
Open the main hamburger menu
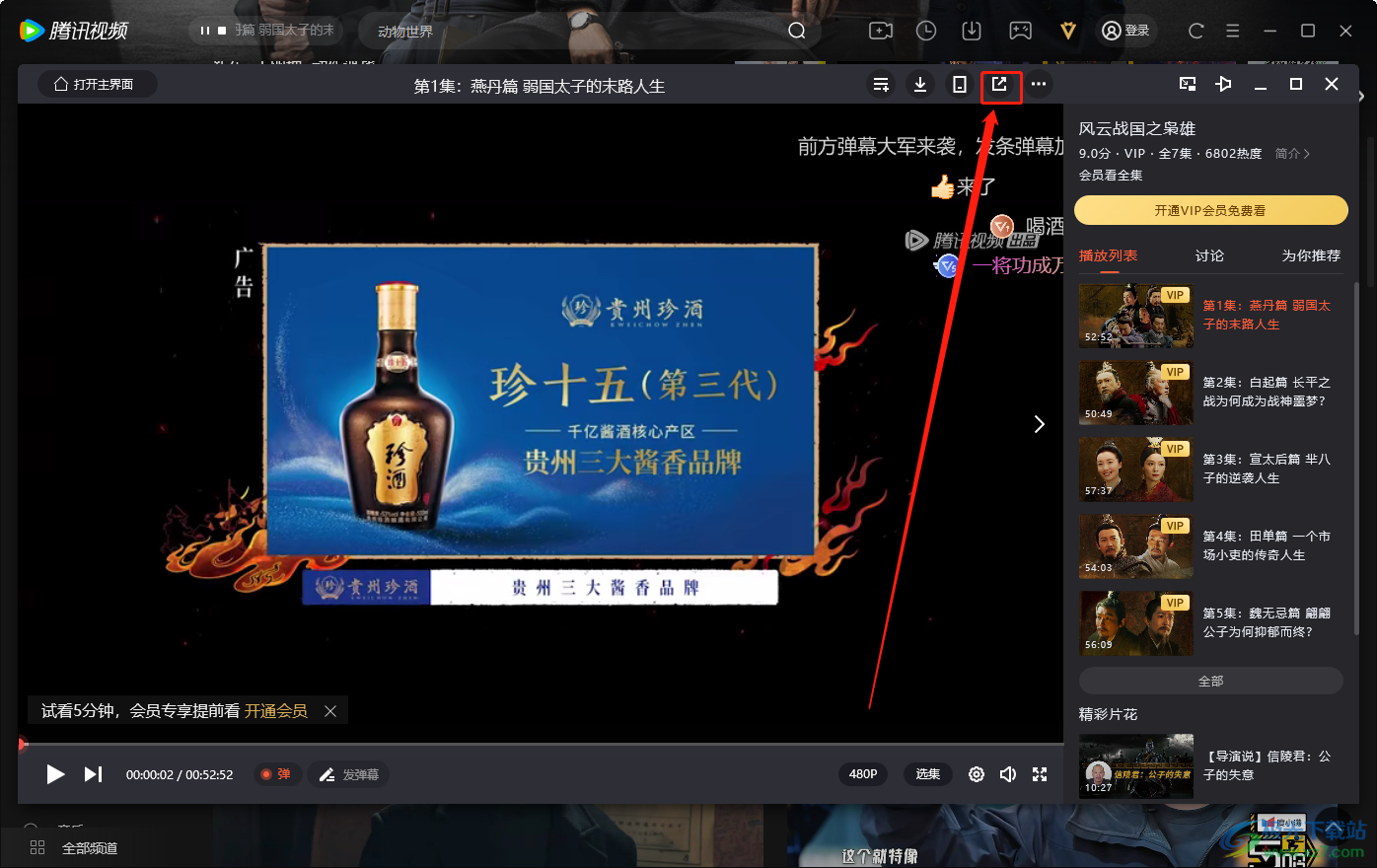1233,31
